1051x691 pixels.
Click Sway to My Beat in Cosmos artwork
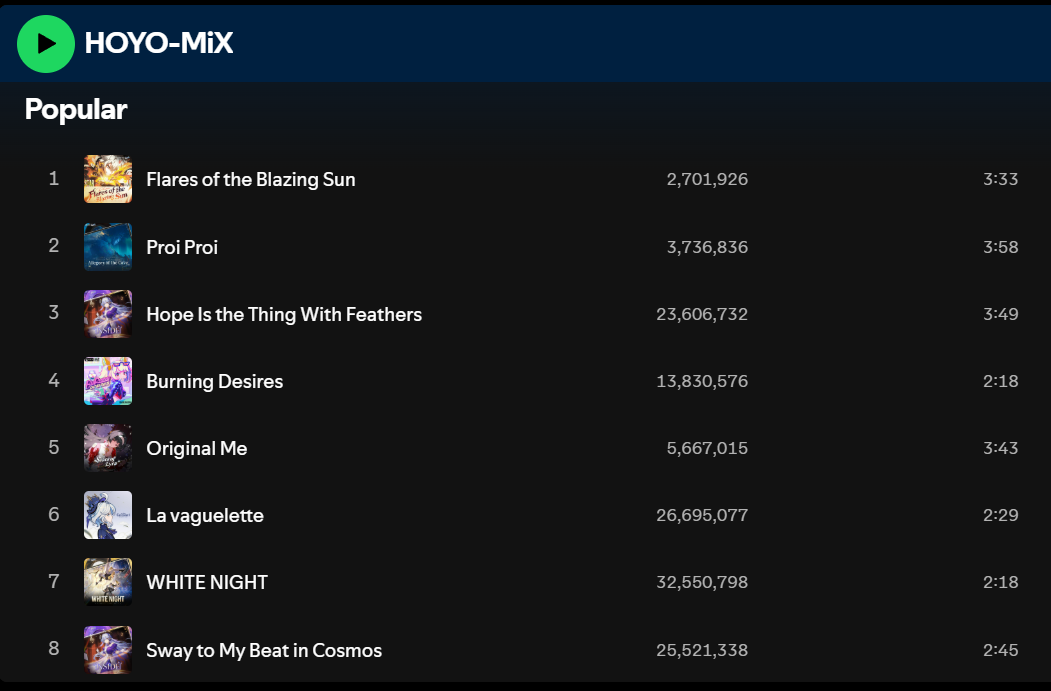(108, 649)
